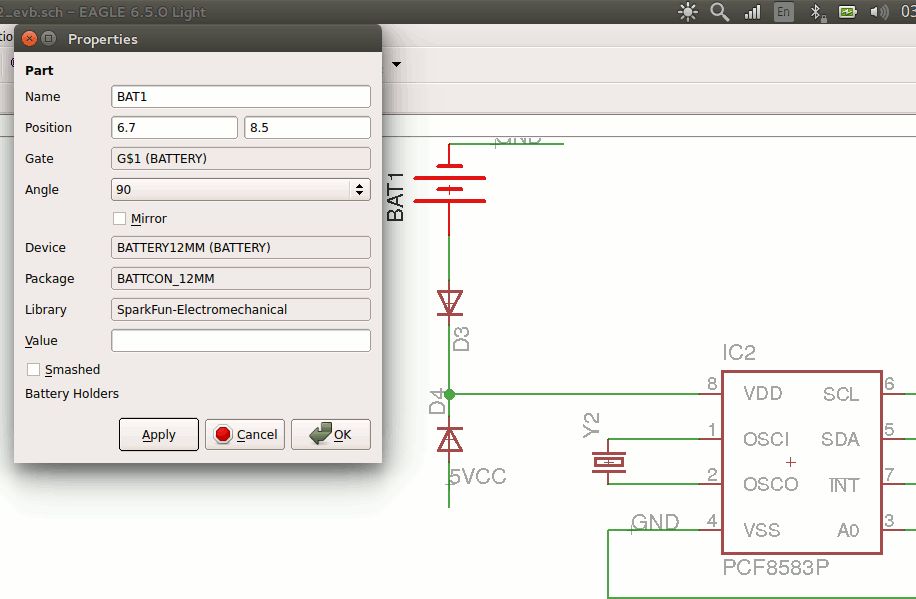Click the Y2 crystal symbol
The image size is (916, 599).
[x=609, y=462]
